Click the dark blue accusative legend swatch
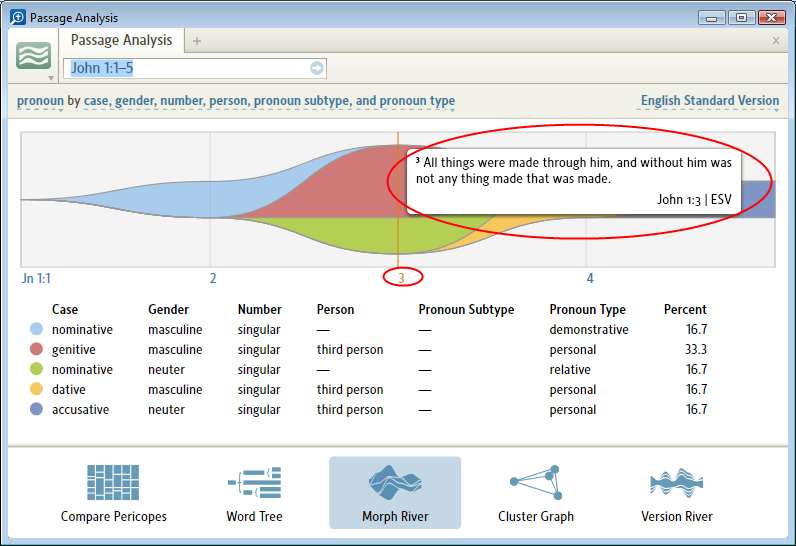Screen dimensions: 796x546 [37, 409]
